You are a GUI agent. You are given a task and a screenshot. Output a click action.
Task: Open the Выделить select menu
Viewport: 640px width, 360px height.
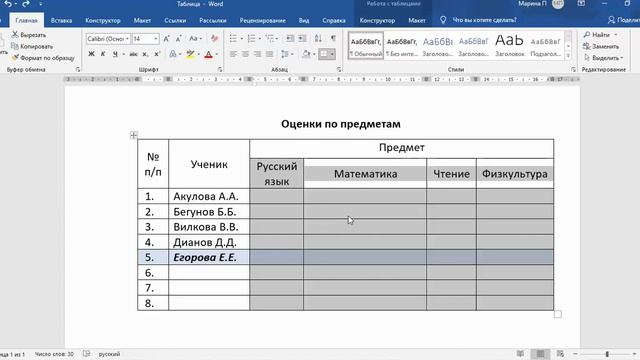(603, 58)
